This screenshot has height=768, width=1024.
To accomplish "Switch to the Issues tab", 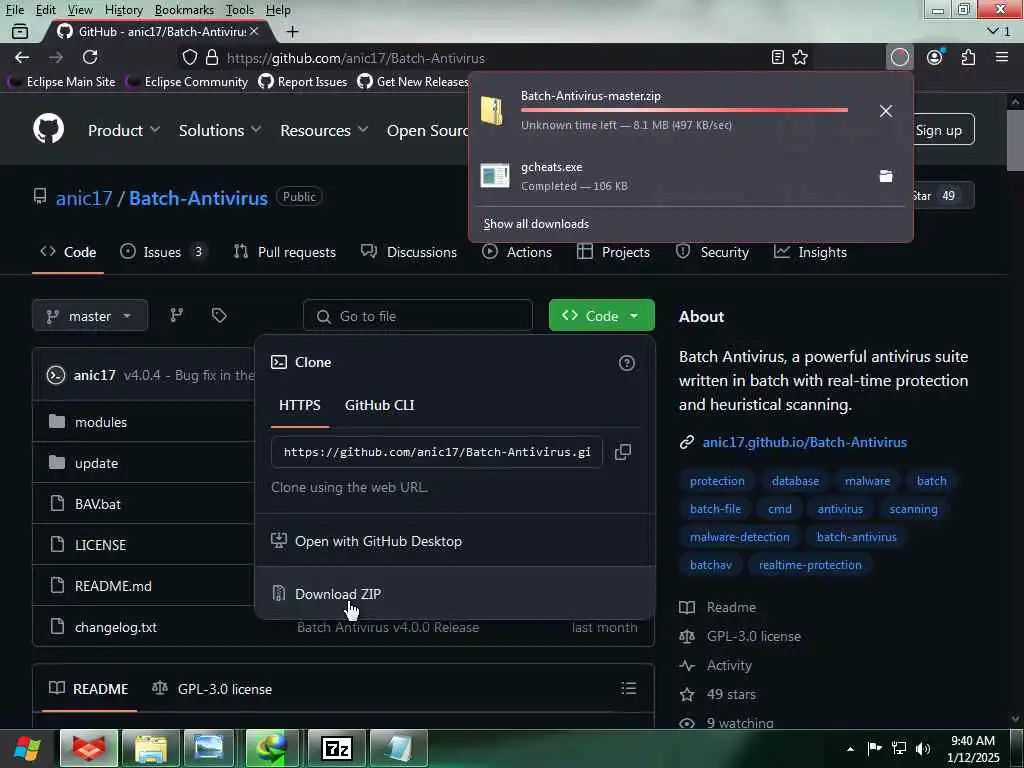I will tap(163, 252).
